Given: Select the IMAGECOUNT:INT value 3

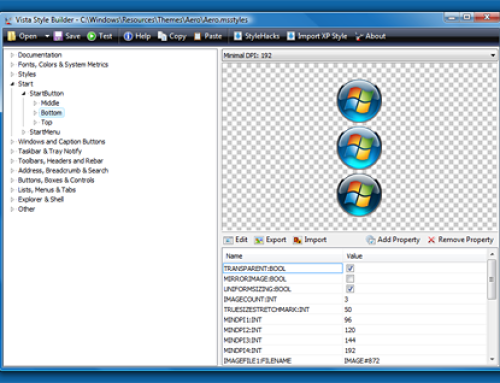Looking at the screenshot, I should 346,299.
